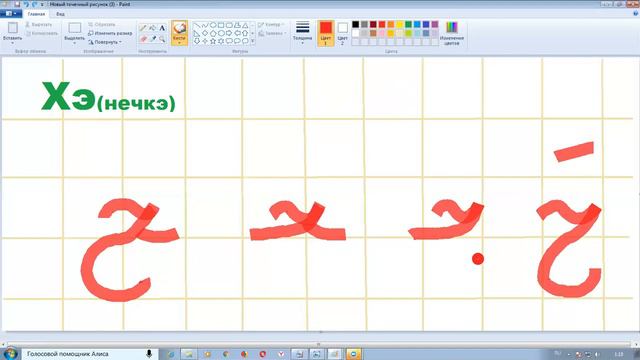Choose the five-point star shape

click(x=213, y=41)
